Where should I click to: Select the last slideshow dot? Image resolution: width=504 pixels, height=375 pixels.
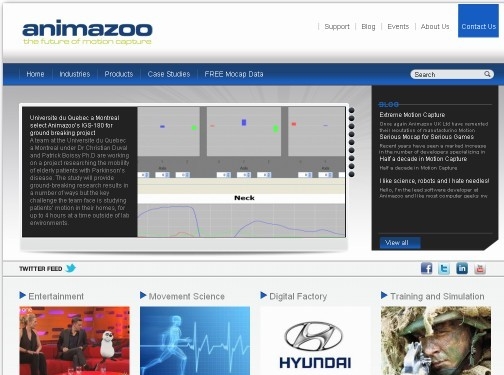pos(351,174)
